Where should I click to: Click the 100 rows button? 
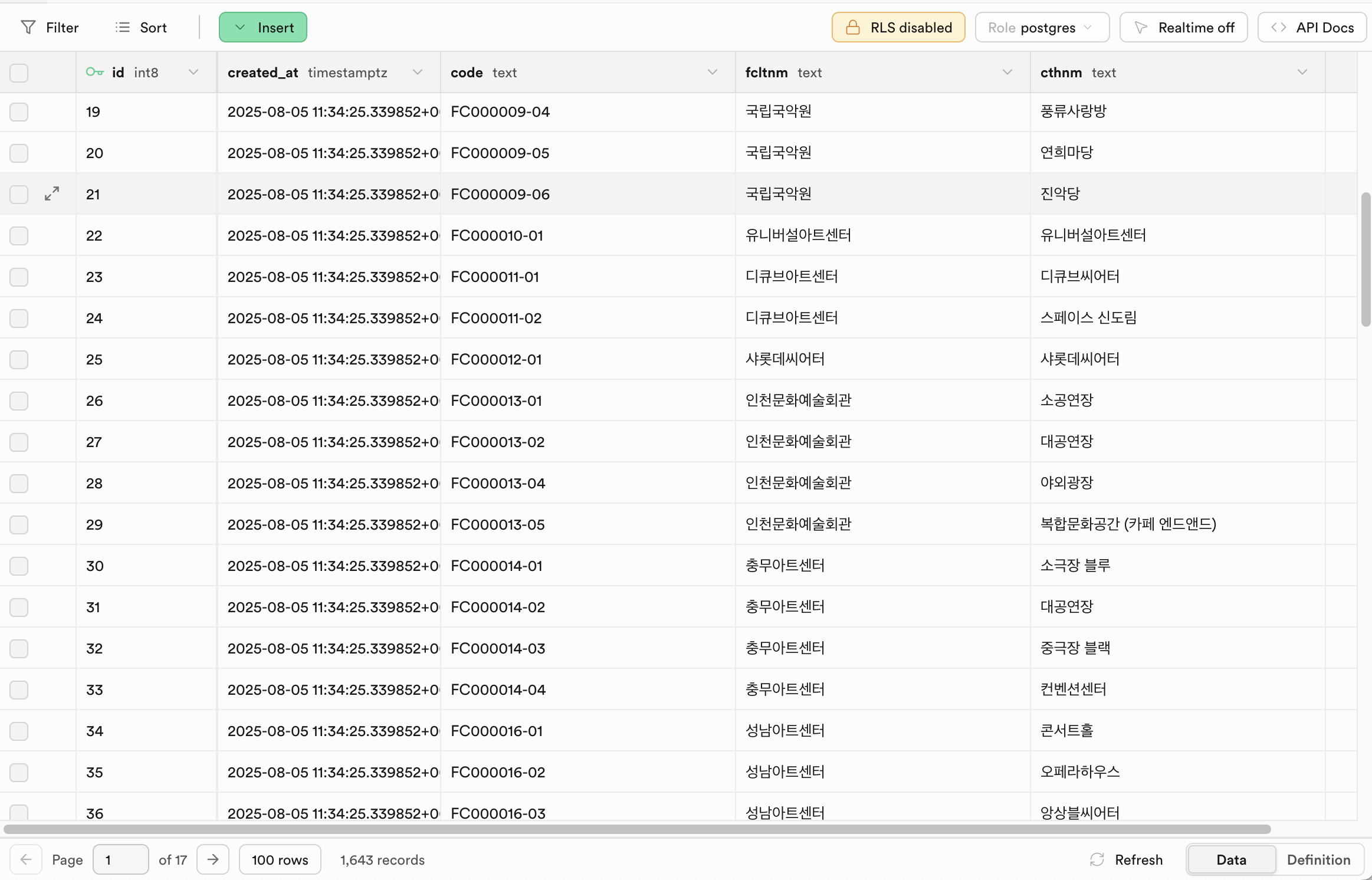click(280, 859)
